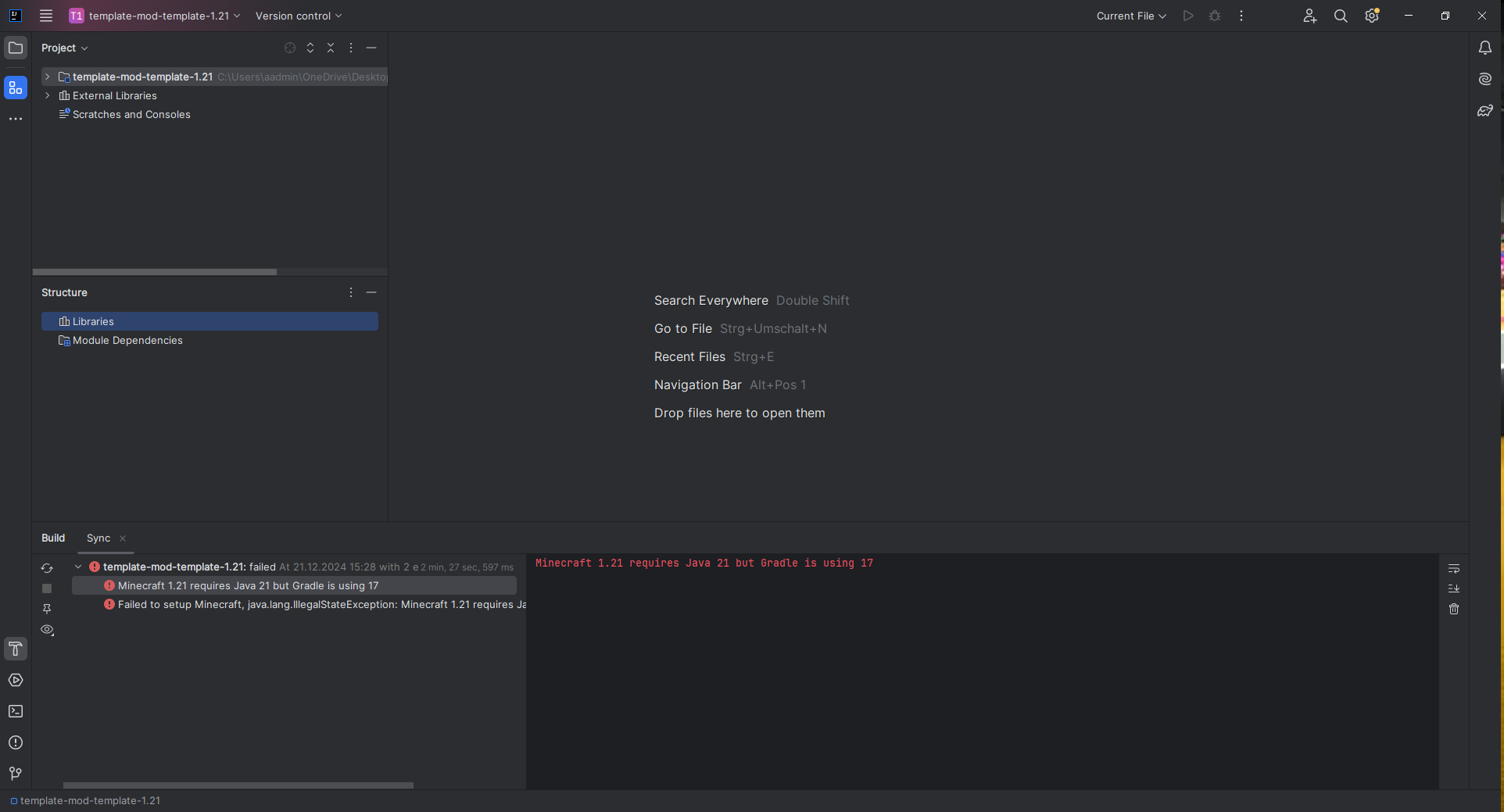
Task: Expand the template-mod-template-1.21 project node
Action: tap(47, 77)
